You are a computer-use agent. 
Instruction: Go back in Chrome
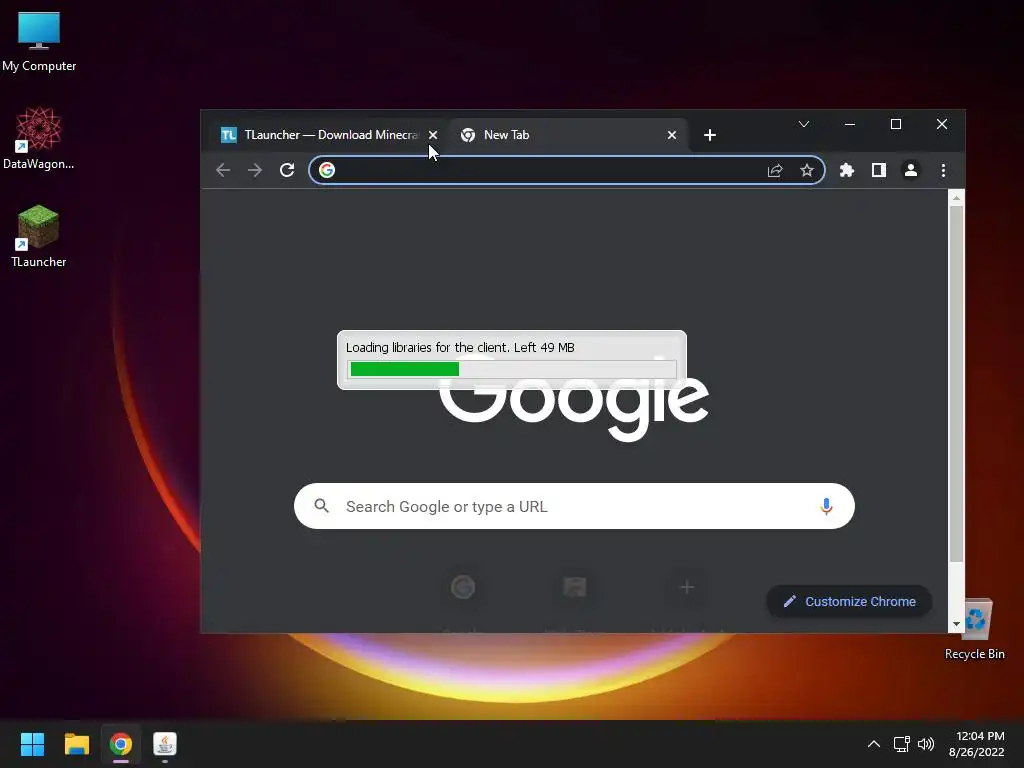223,170
